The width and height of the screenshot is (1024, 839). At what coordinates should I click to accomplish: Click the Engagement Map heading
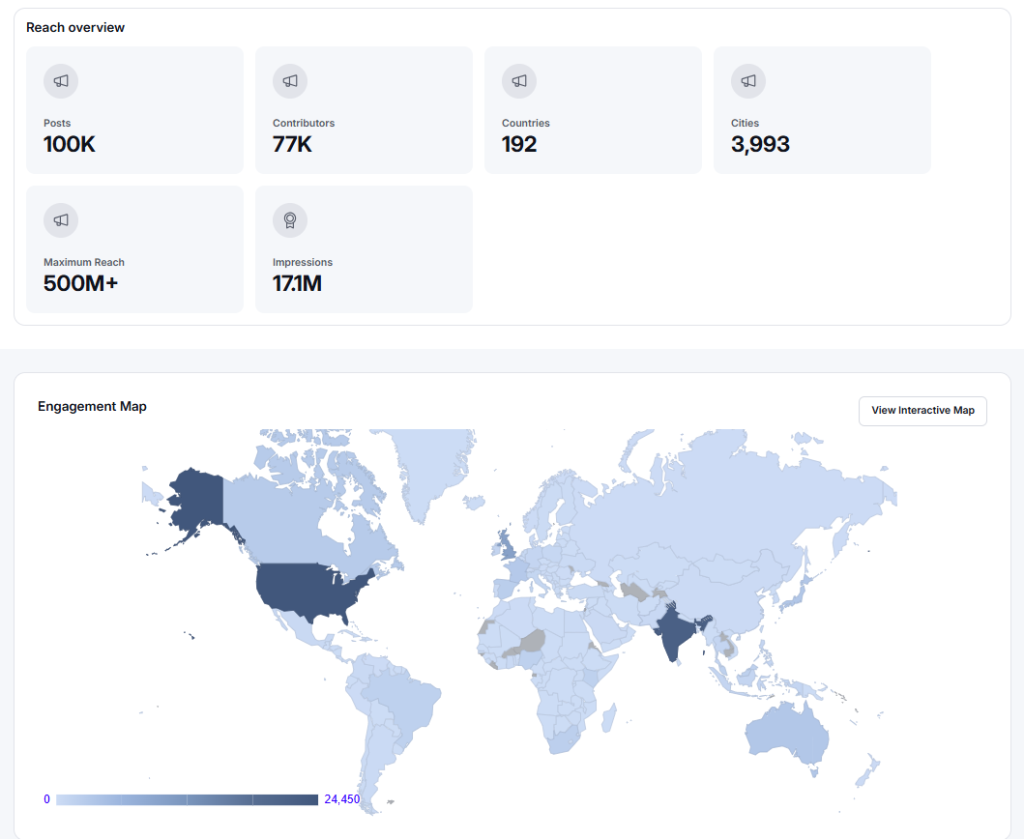point(92,406)
